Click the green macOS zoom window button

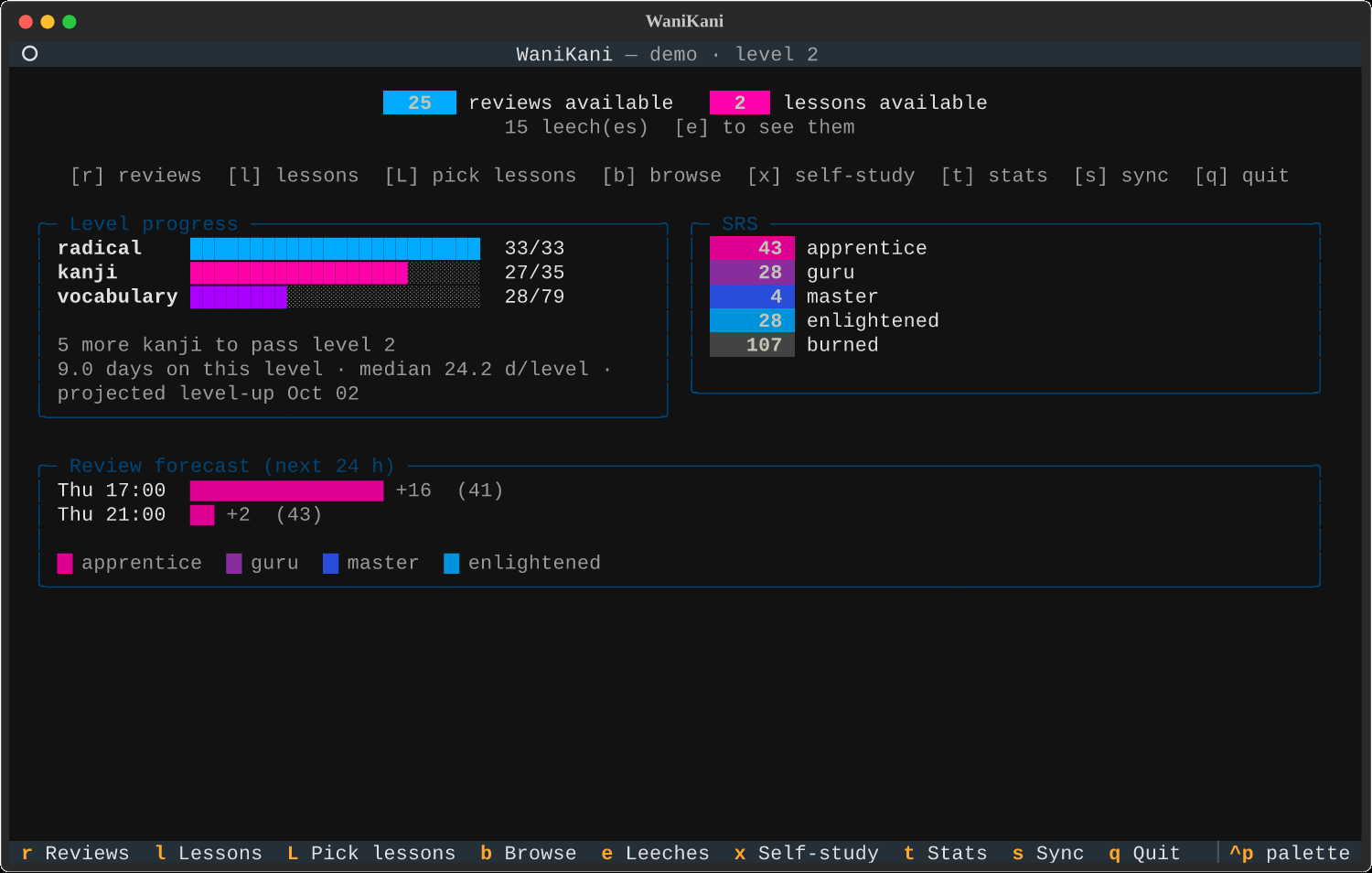pos(70,21)
